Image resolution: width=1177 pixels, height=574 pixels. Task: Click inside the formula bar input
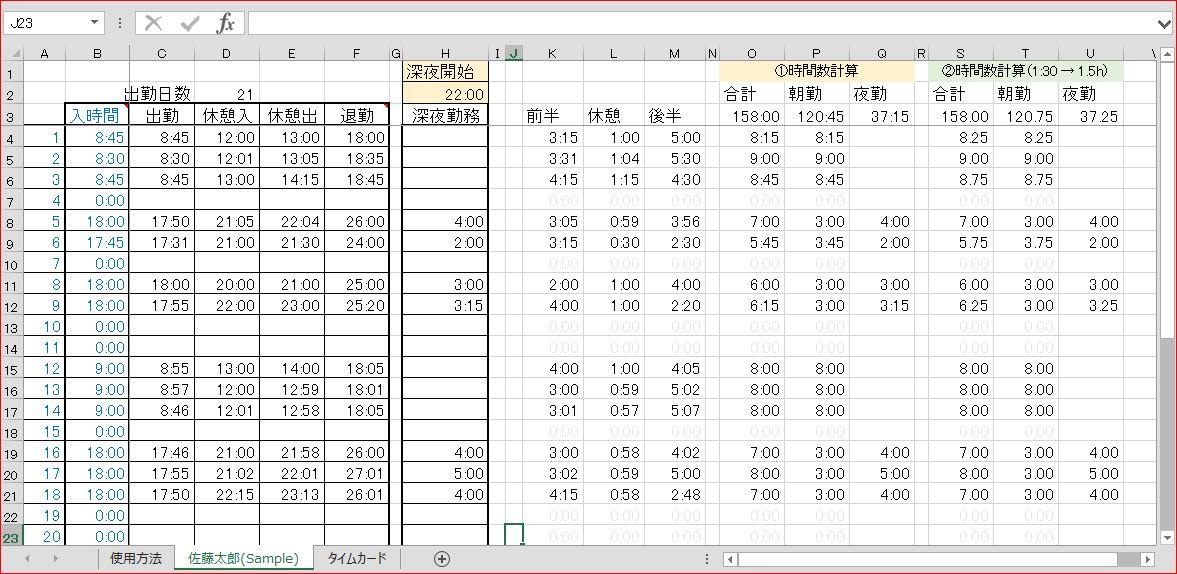(x=702, y=23)
